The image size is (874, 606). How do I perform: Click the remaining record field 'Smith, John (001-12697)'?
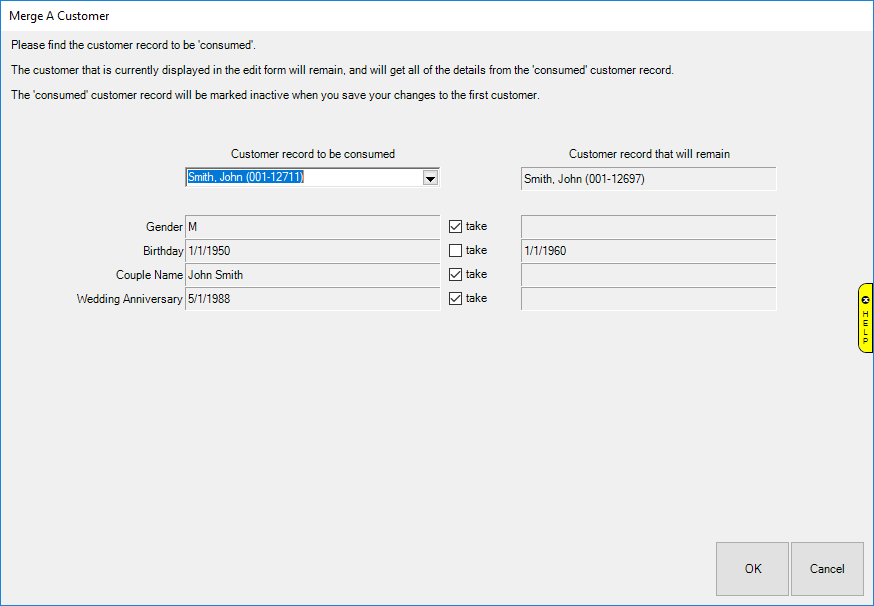[648, 179]
